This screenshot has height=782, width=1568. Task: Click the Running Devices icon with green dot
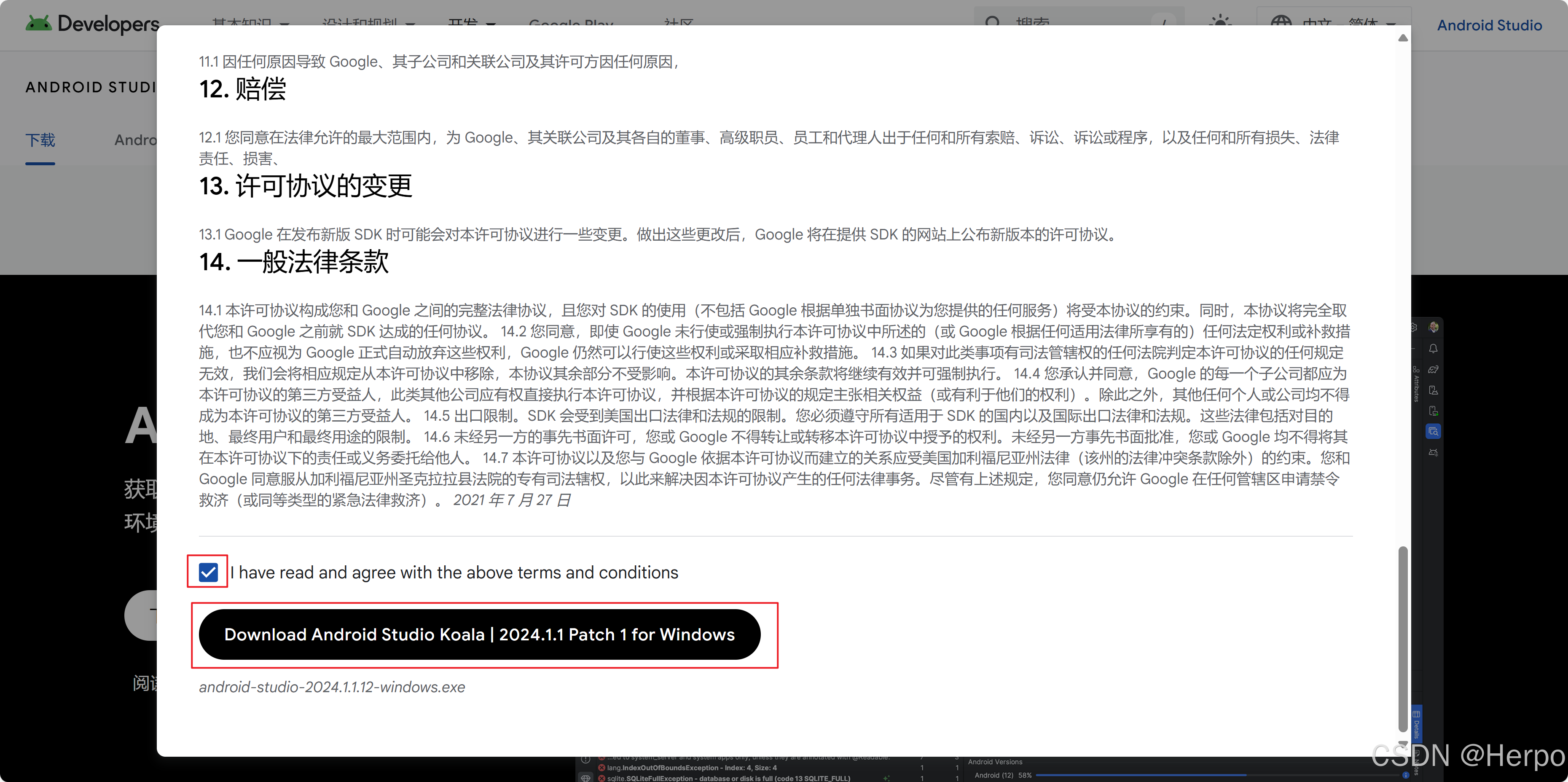[1434, 411]
